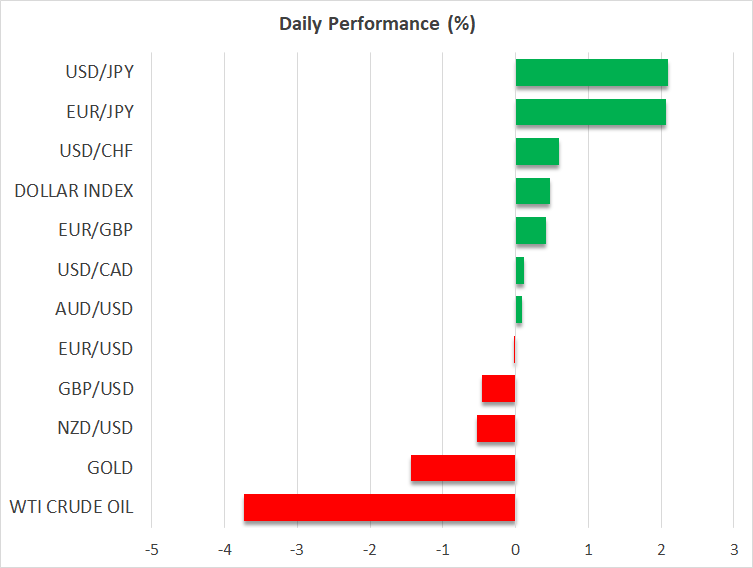
Task: Click the red NZD/USD bar
Action: click(x=496, y=428)
